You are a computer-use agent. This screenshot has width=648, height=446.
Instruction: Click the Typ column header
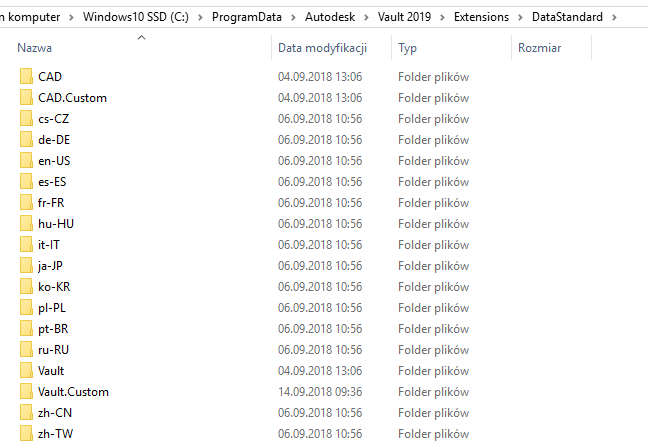(408, 48)
